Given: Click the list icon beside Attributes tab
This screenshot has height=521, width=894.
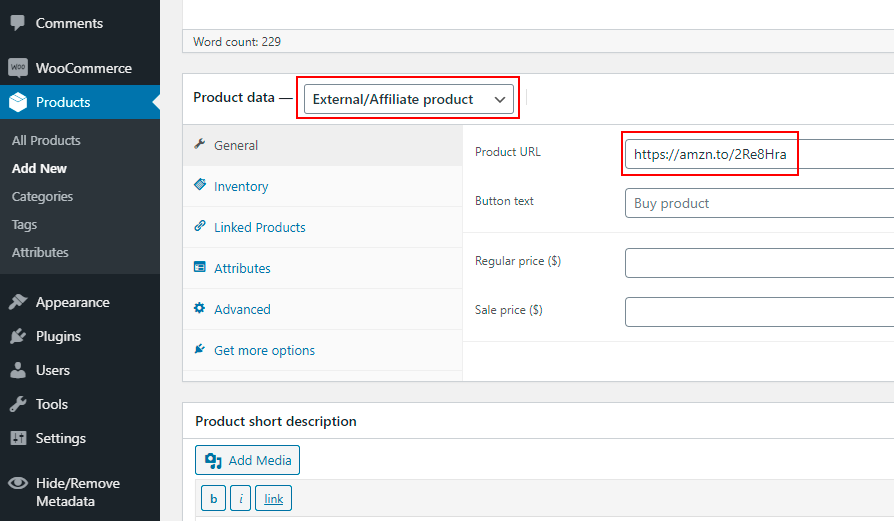Looking at the screenshot, I should 200,267.
